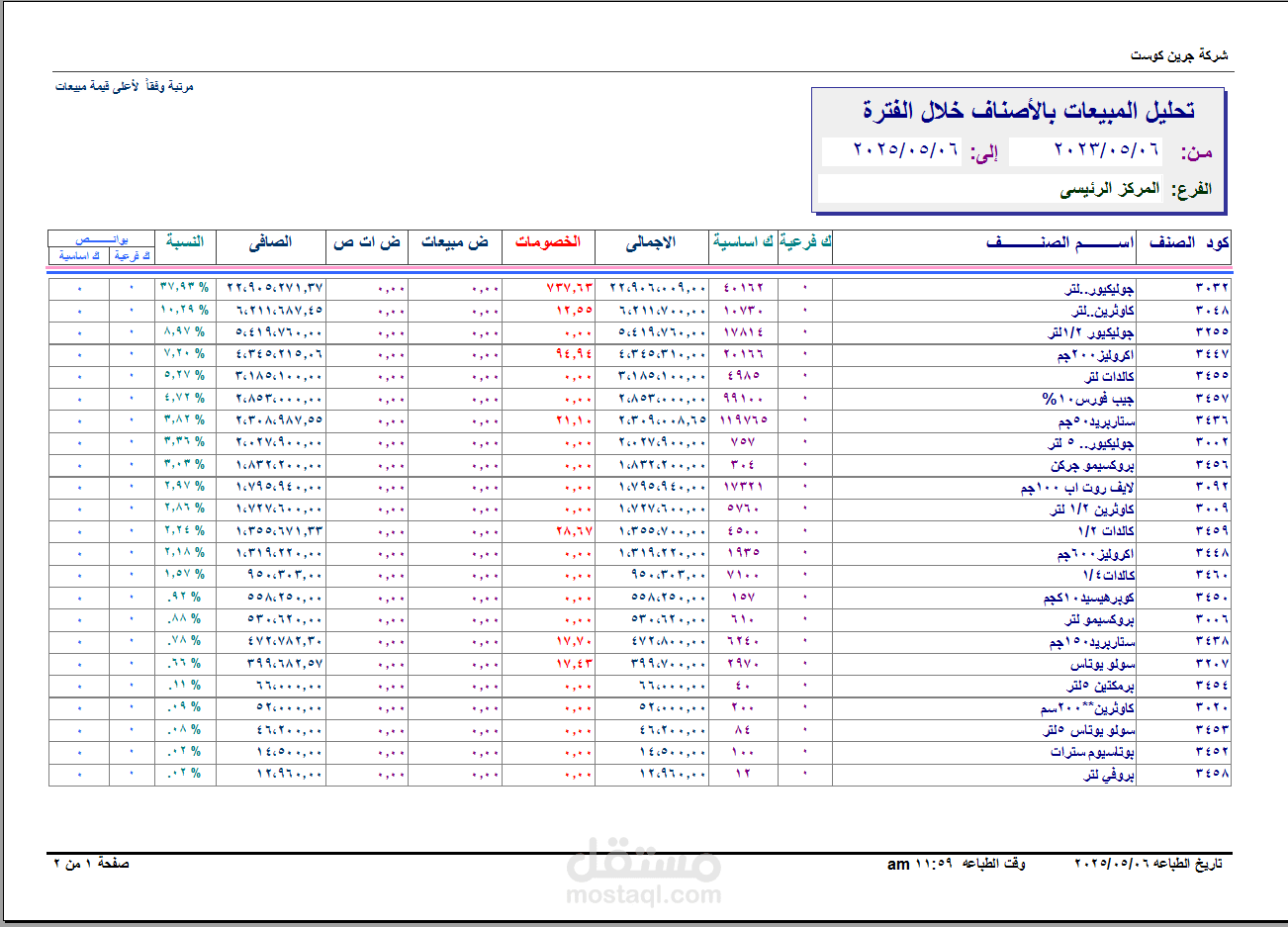
Task: Click item code '٣٤٦٠'
Action: (1212, 575)
